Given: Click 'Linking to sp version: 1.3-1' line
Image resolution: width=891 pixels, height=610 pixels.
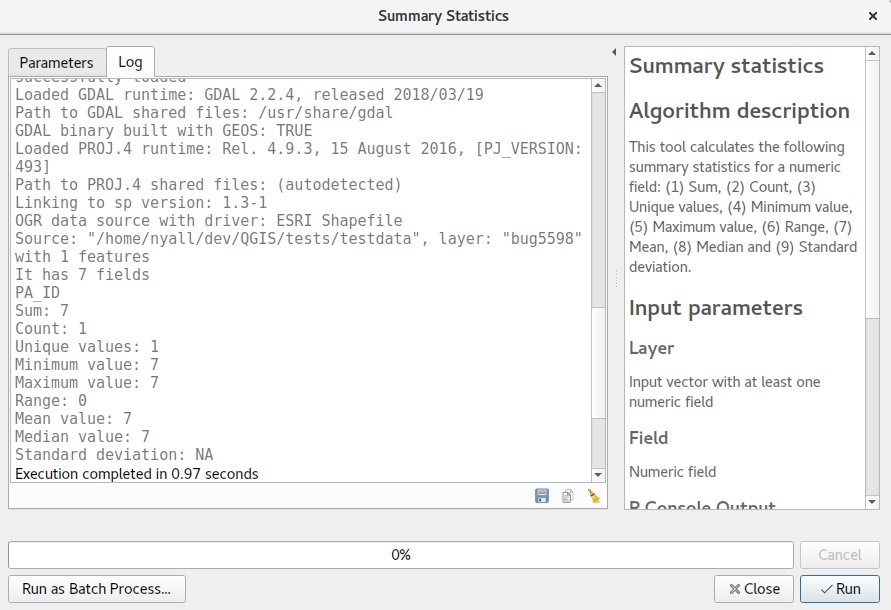Looking at the screenshot, I should pyautogui.click(x=141, y=202).
